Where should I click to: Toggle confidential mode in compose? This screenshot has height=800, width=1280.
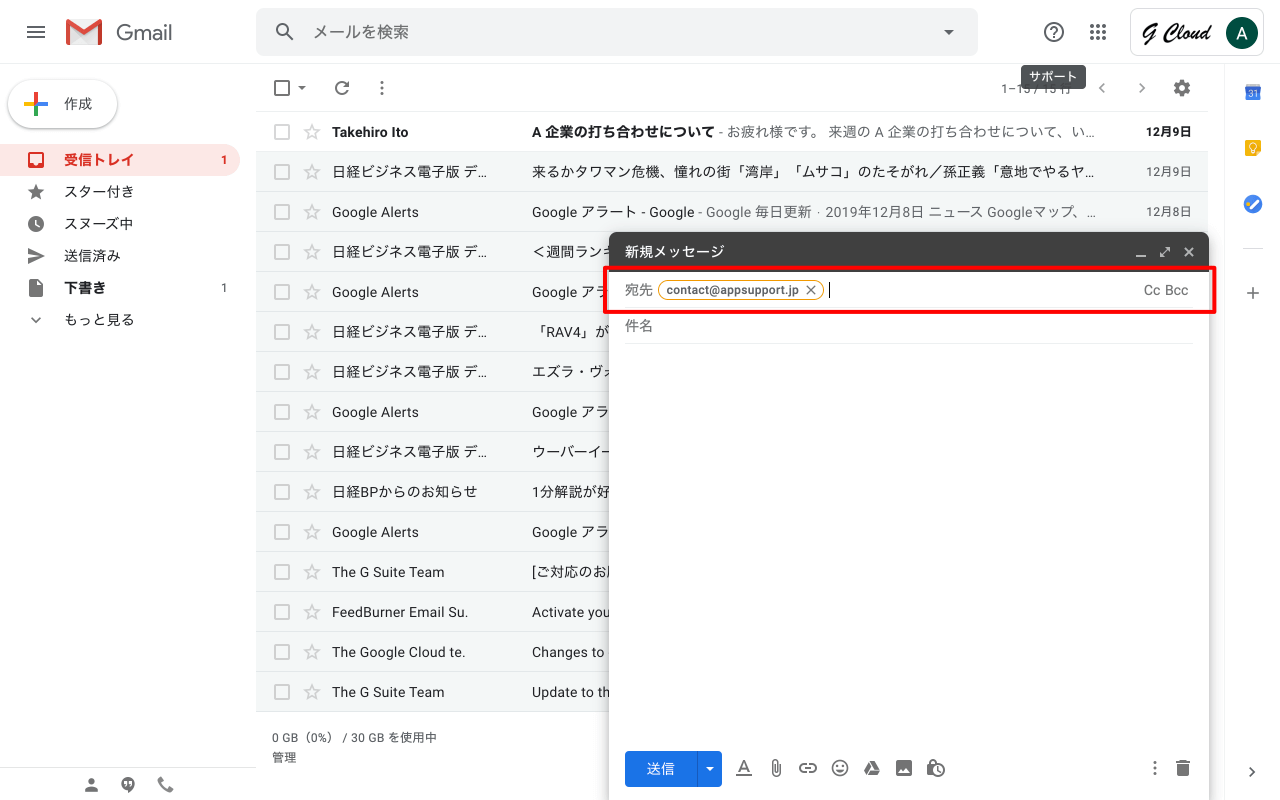tap(936, 768)
